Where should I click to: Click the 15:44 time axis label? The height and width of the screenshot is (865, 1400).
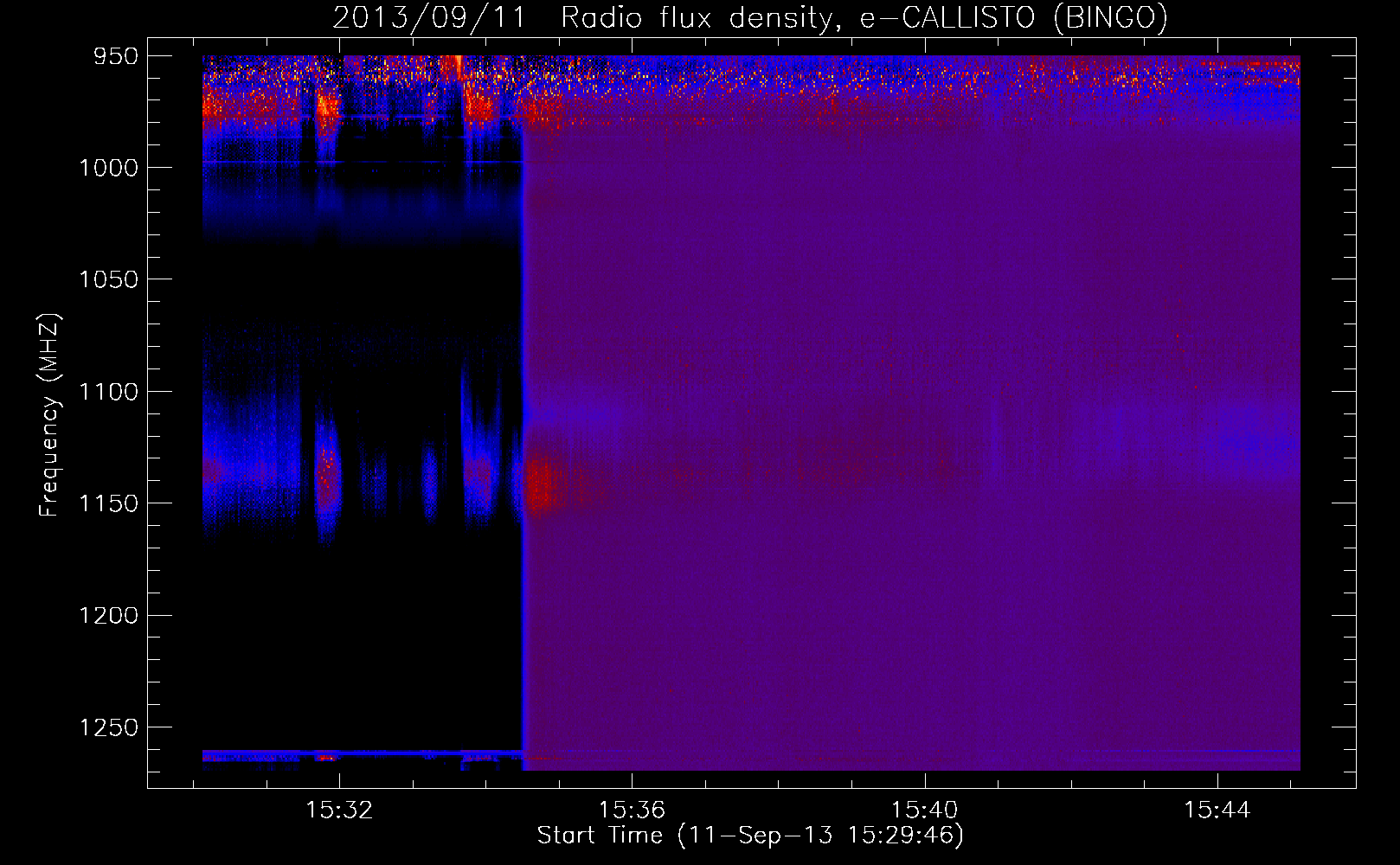pos(1217,810)
